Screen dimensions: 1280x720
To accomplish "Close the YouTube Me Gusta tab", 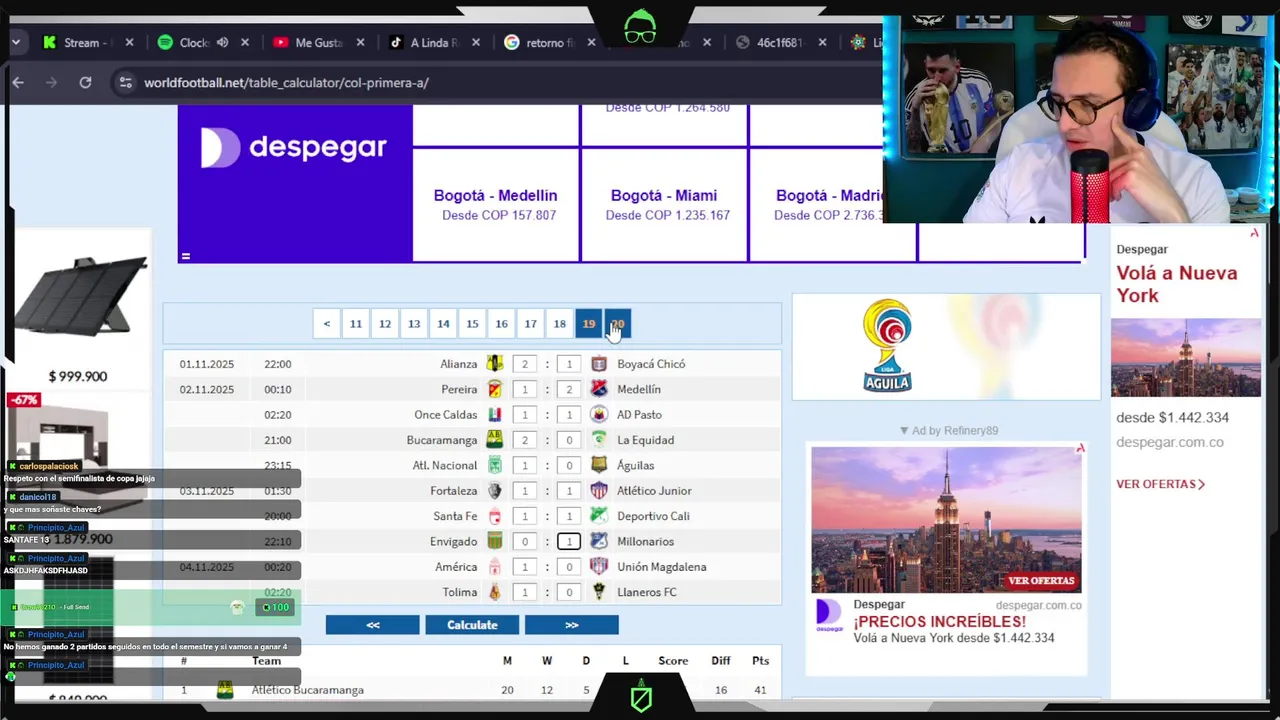I will 361,43.
